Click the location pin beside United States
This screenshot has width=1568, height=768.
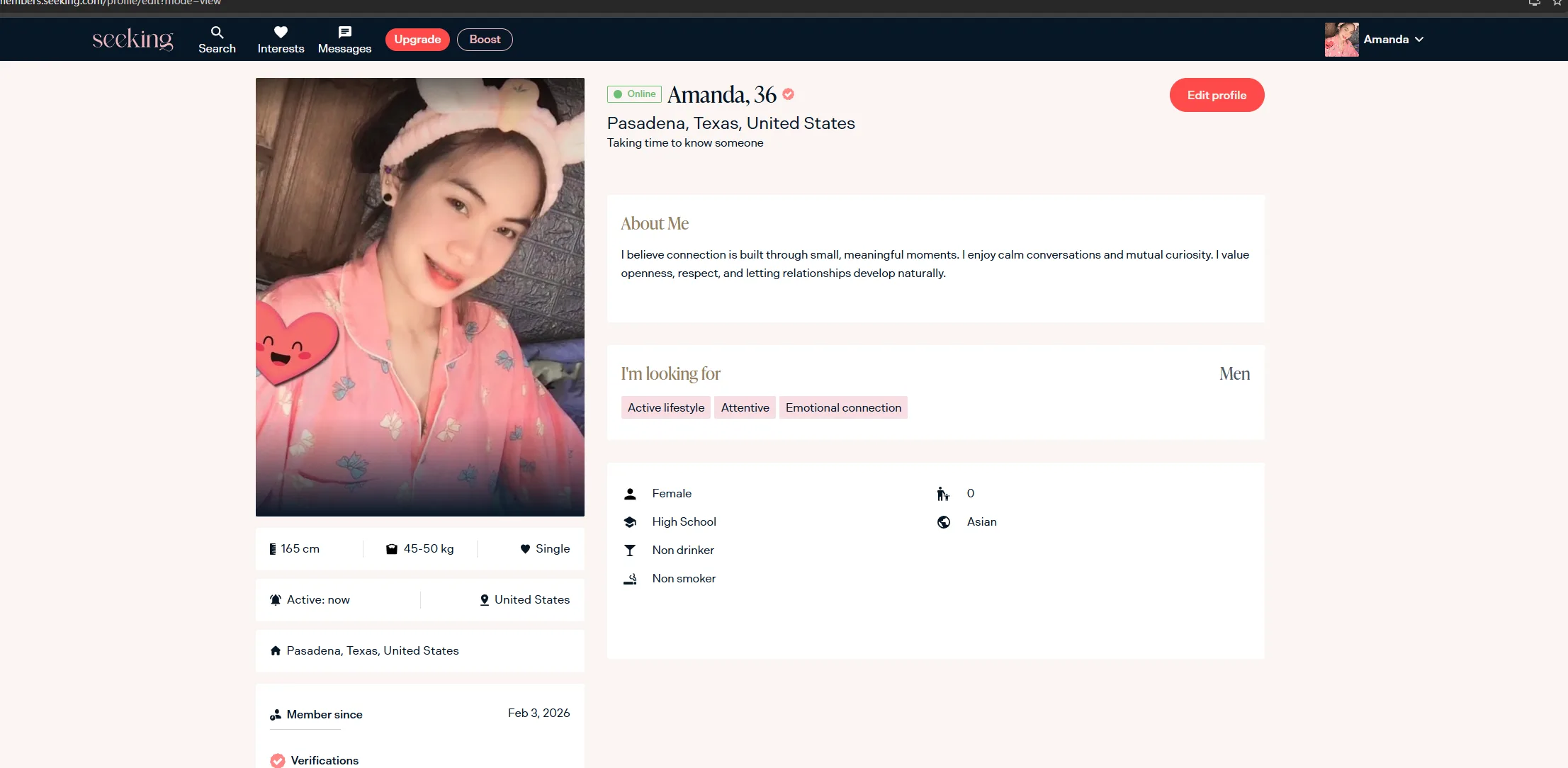point(485,600)
